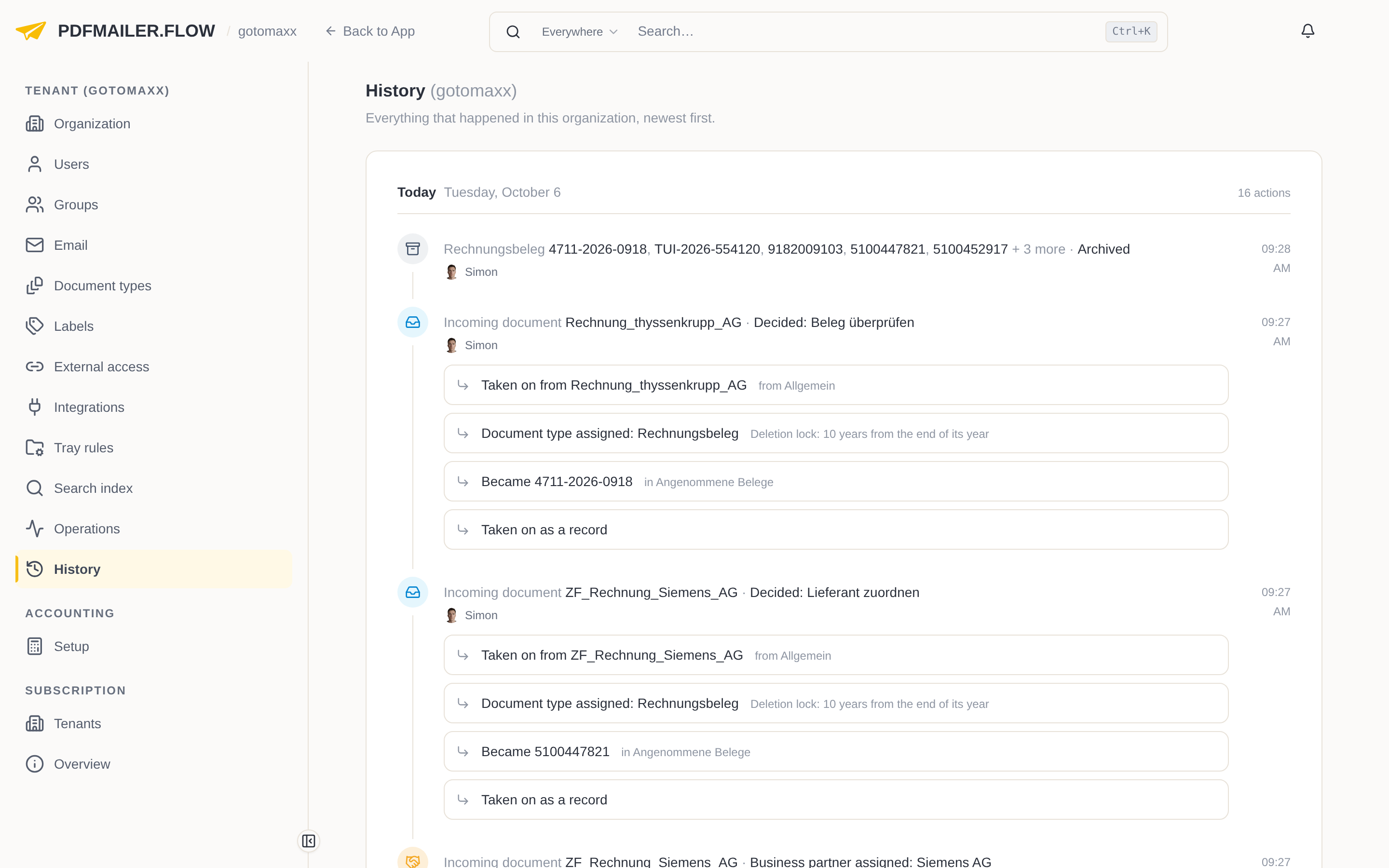Click Document type assigned row under Siemens entry
The height and width of the screenshot is (868, 1389).
coord(836,703)
